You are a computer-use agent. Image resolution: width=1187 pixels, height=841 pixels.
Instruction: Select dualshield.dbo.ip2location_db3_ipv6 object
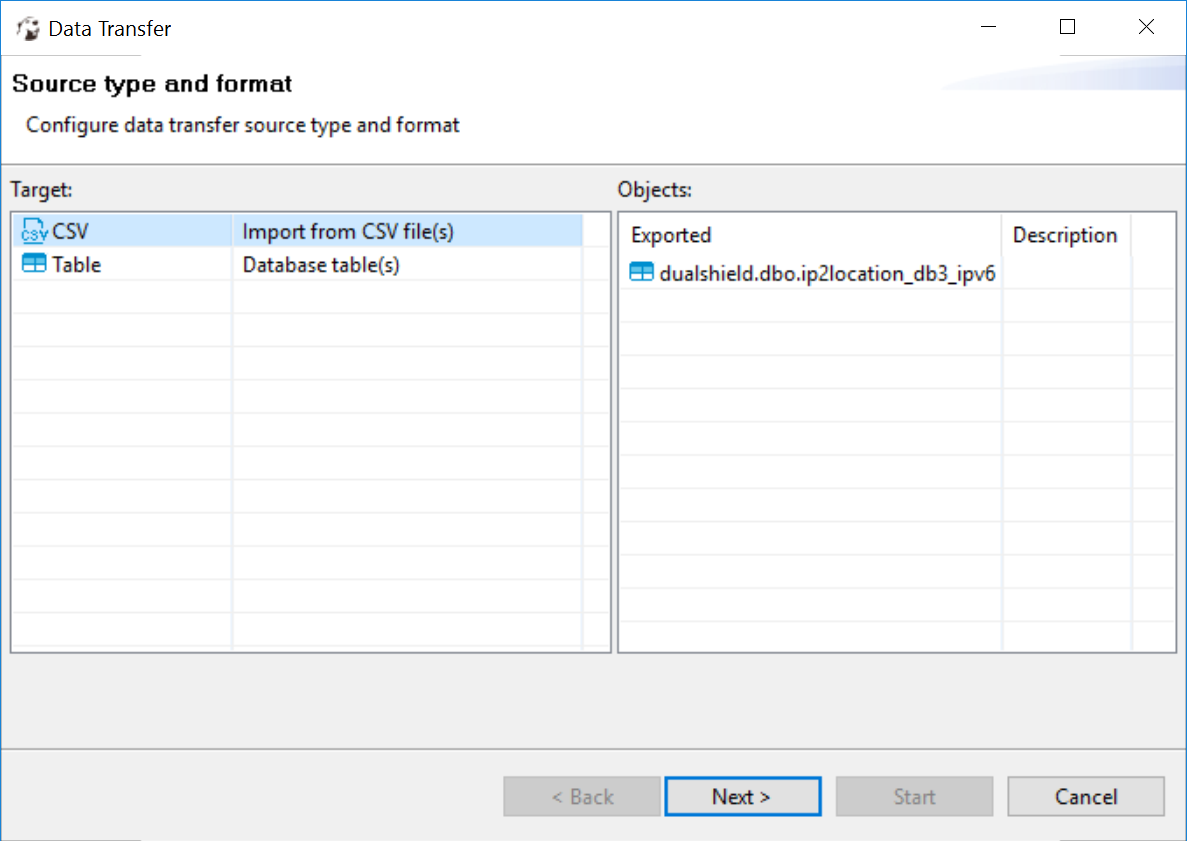pos(812,273)
